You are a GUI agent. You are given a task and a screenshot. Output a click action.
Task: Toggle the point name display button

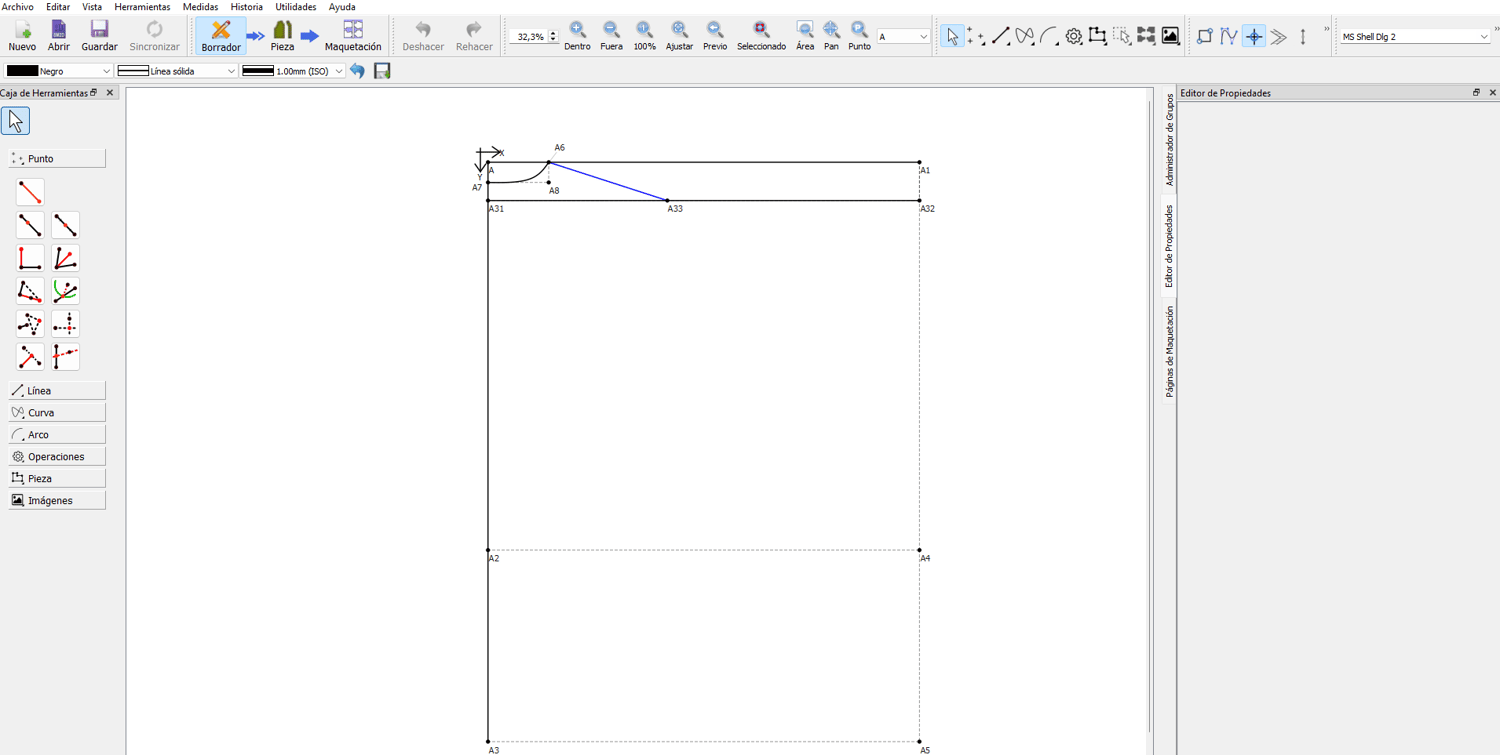point(1205,37)
